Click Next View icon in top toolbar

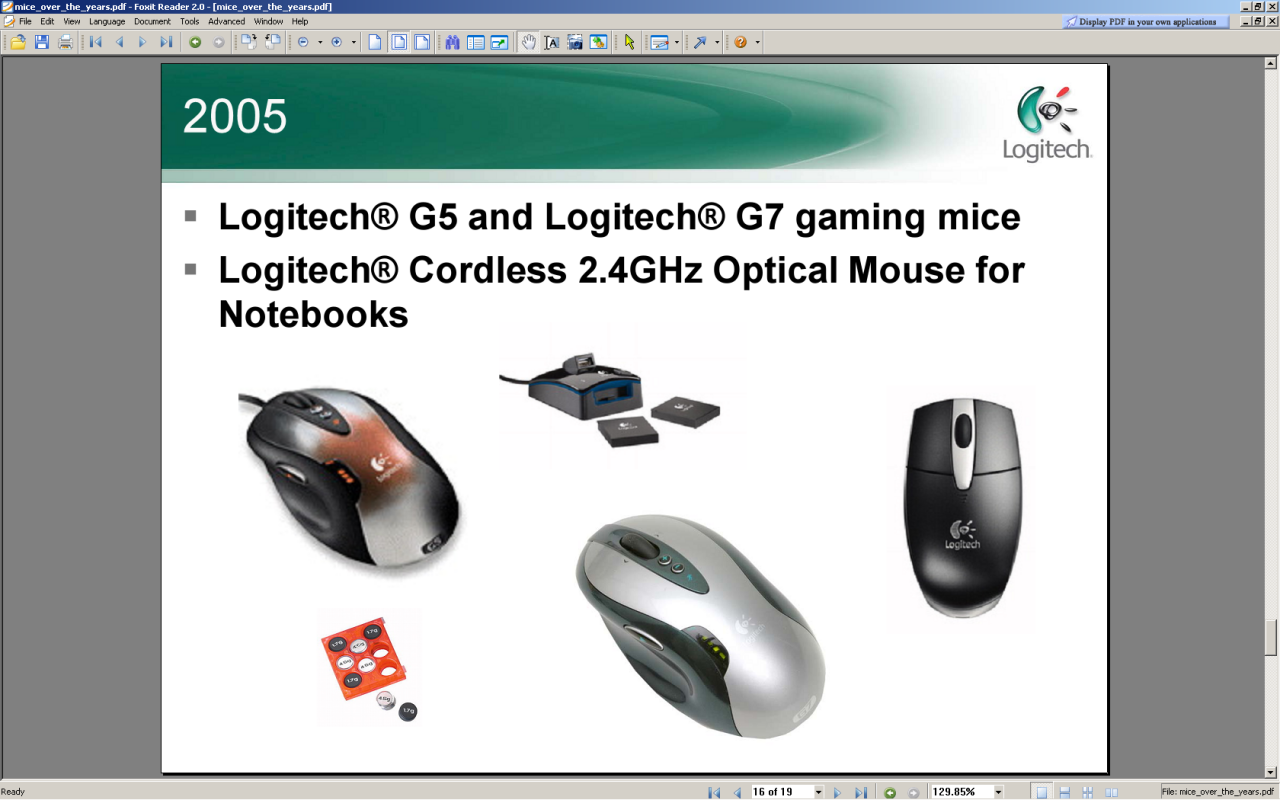tap(218, 42)
